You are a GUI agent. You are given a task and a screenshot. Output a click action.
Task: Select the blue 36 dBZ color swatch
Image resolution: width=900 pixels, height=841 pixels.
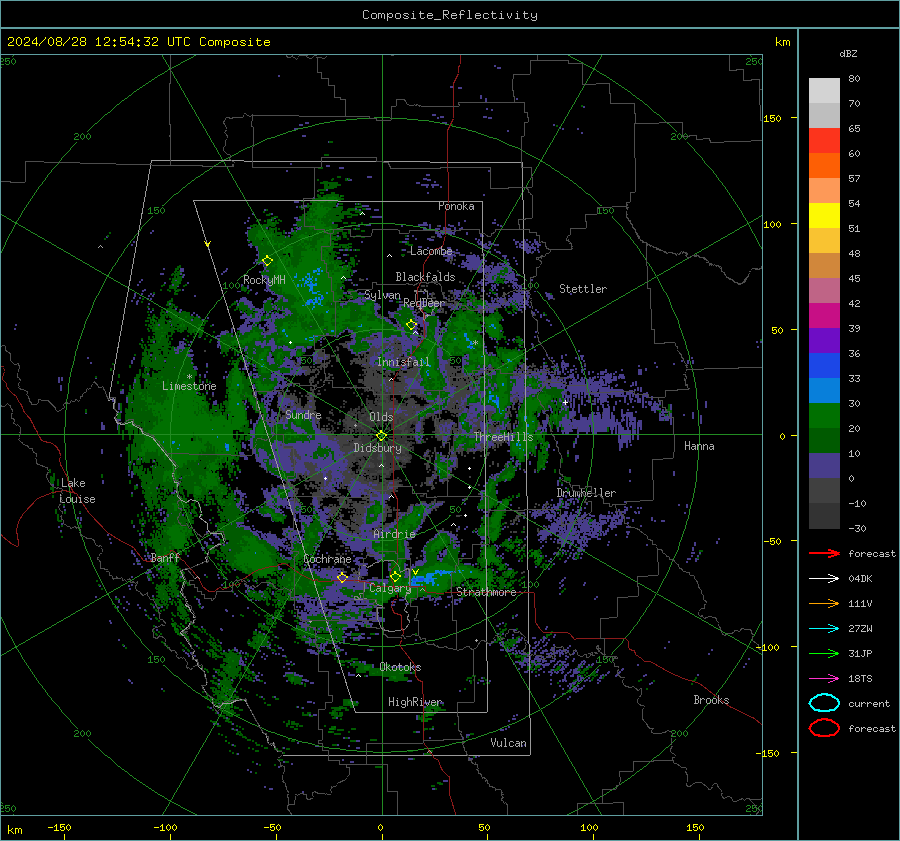(x=824, y=365)
